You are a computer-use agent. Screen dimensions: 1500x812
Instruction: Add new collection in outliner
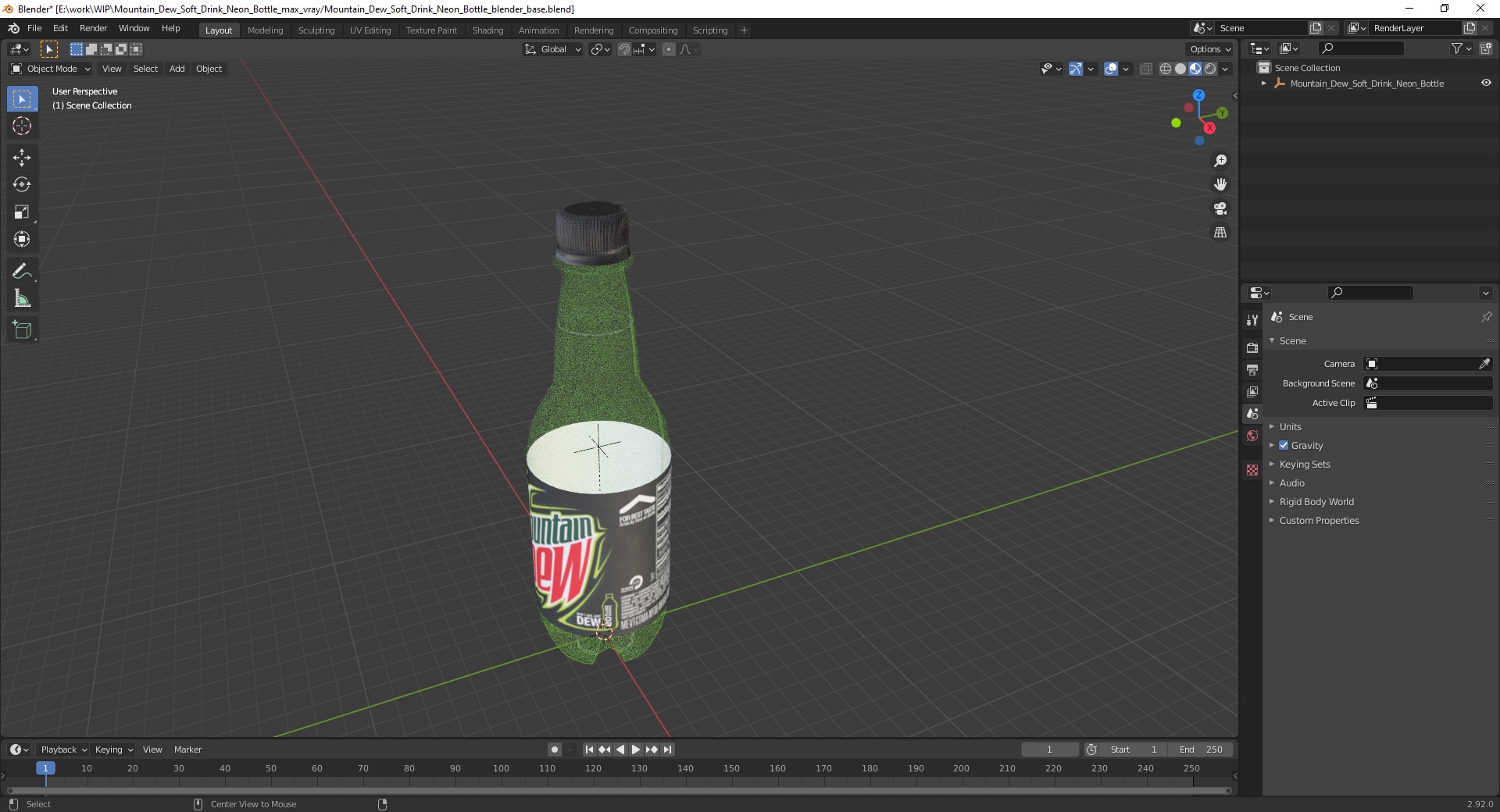pos(1486,48)
